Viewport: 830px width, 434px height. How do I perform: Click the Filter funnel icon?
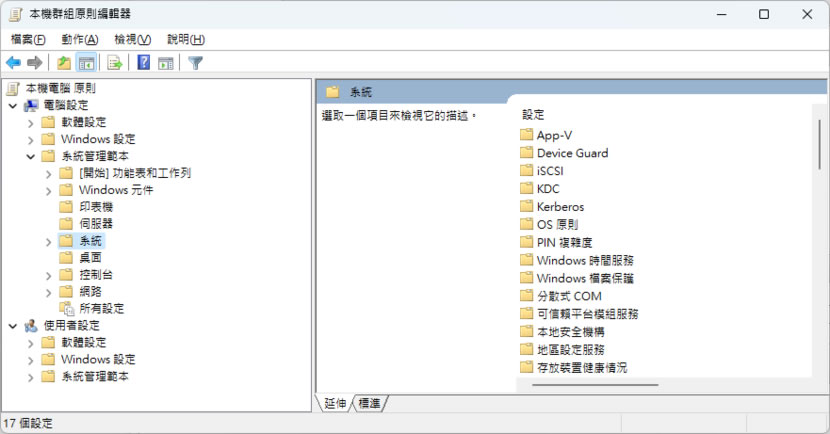coord(196,63)
